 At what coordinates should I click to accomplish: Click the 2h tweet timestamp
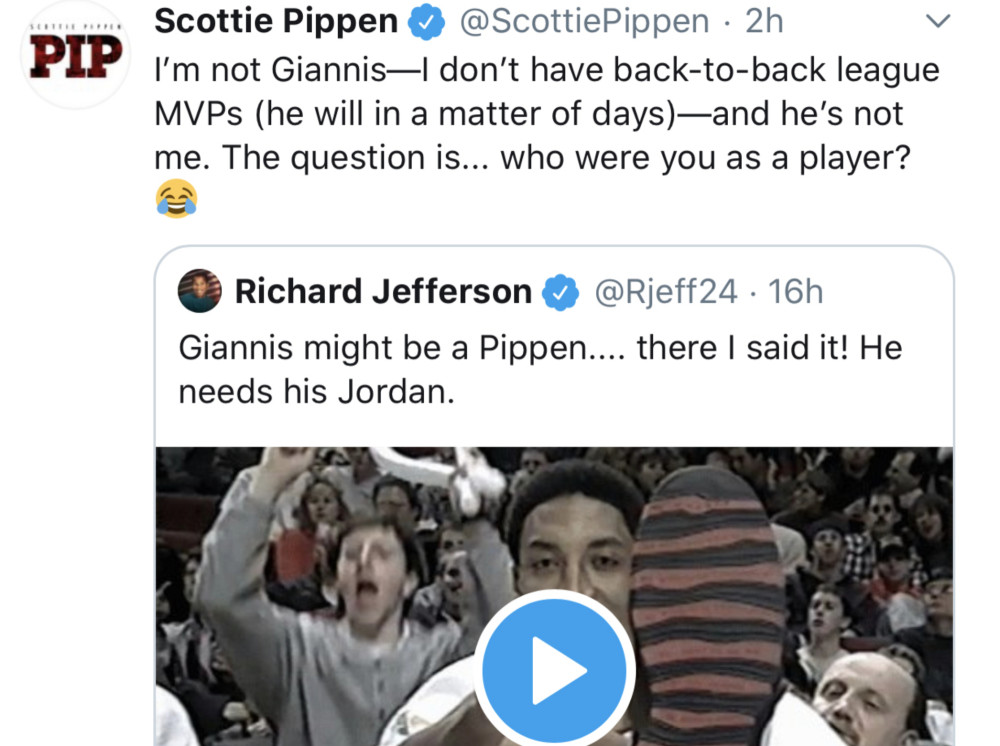tap(765, 21)
